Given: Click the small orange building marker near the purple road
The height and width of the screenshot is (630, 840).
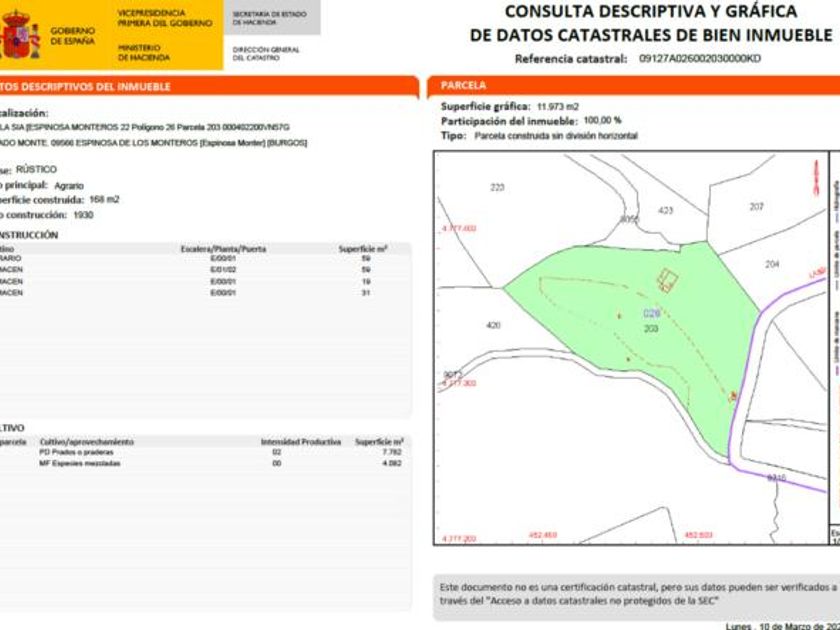Looking at the screenshot, I should (x=733, y=396).
